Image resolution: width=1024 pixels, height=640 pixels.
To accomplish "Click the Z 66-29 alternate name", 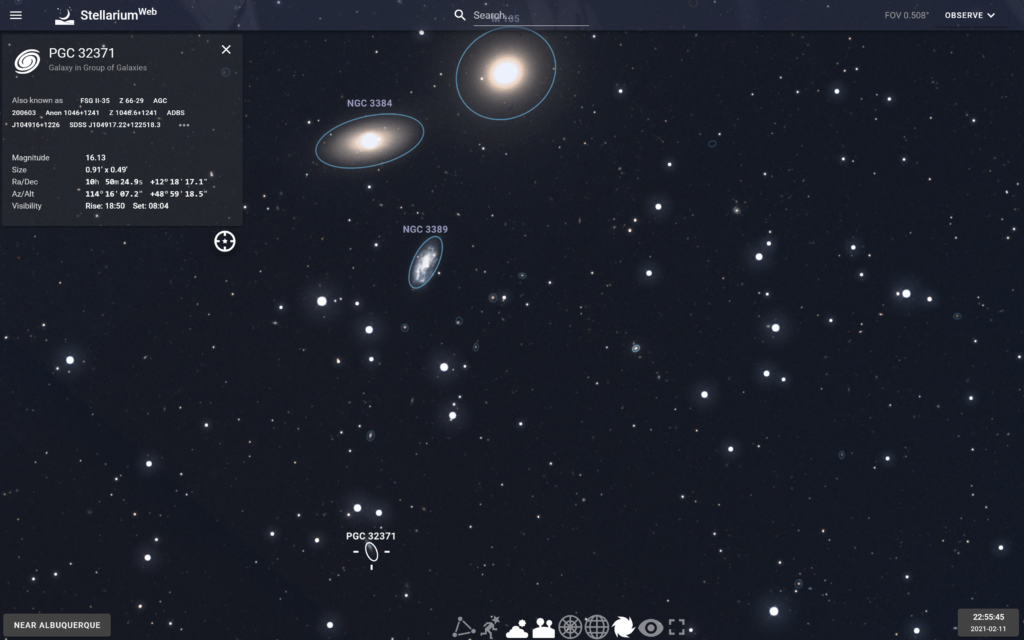I will [x=131, y=101].
